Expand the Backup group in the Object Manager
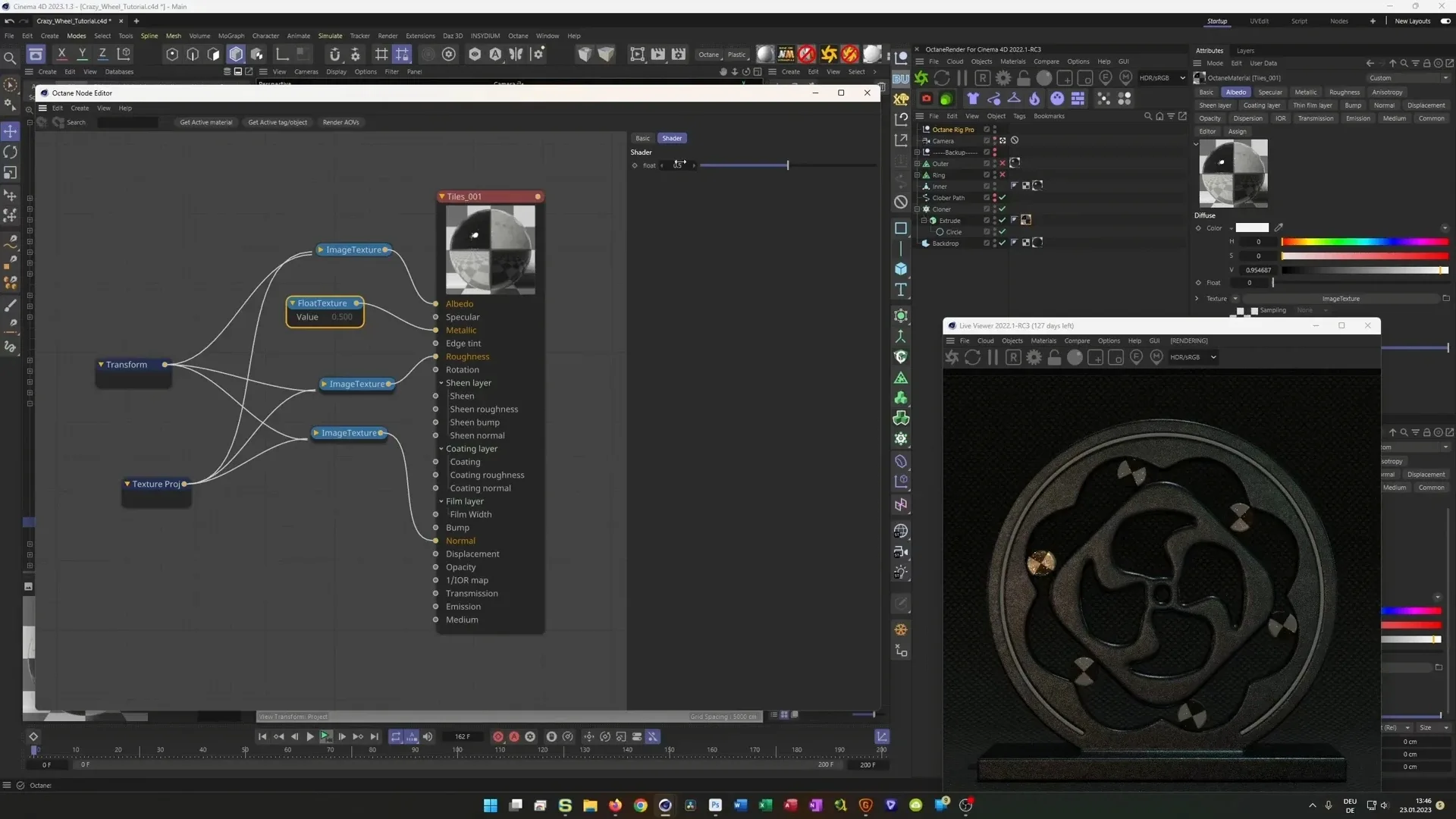This screenshot has height=819, width=1456. 918,152
